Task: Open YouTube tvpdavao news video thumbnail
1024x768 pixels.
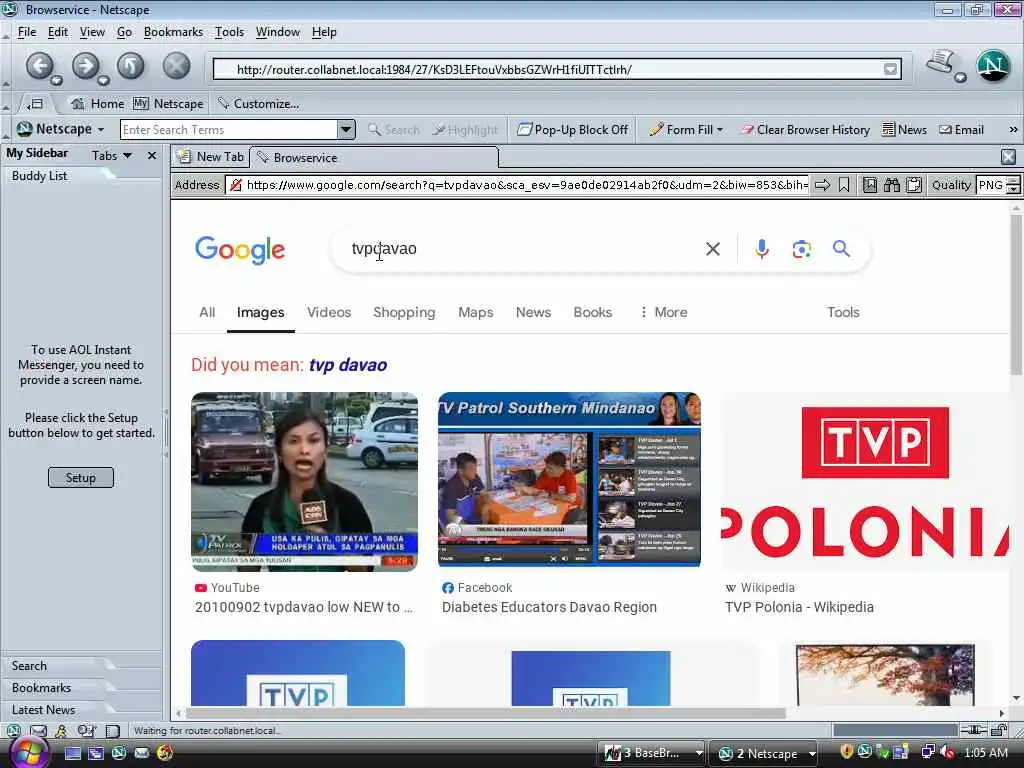Action: click(304, 482)
